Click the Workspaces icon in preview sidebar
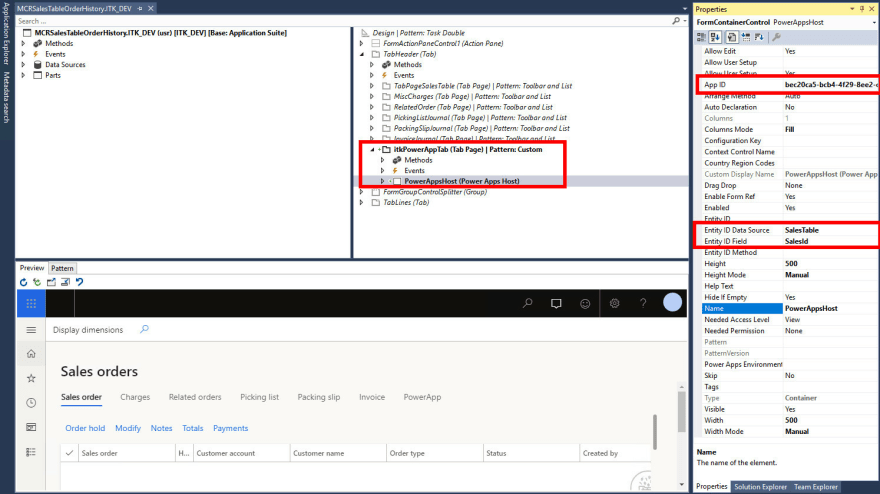880x494 pixels. click(31, 427)
